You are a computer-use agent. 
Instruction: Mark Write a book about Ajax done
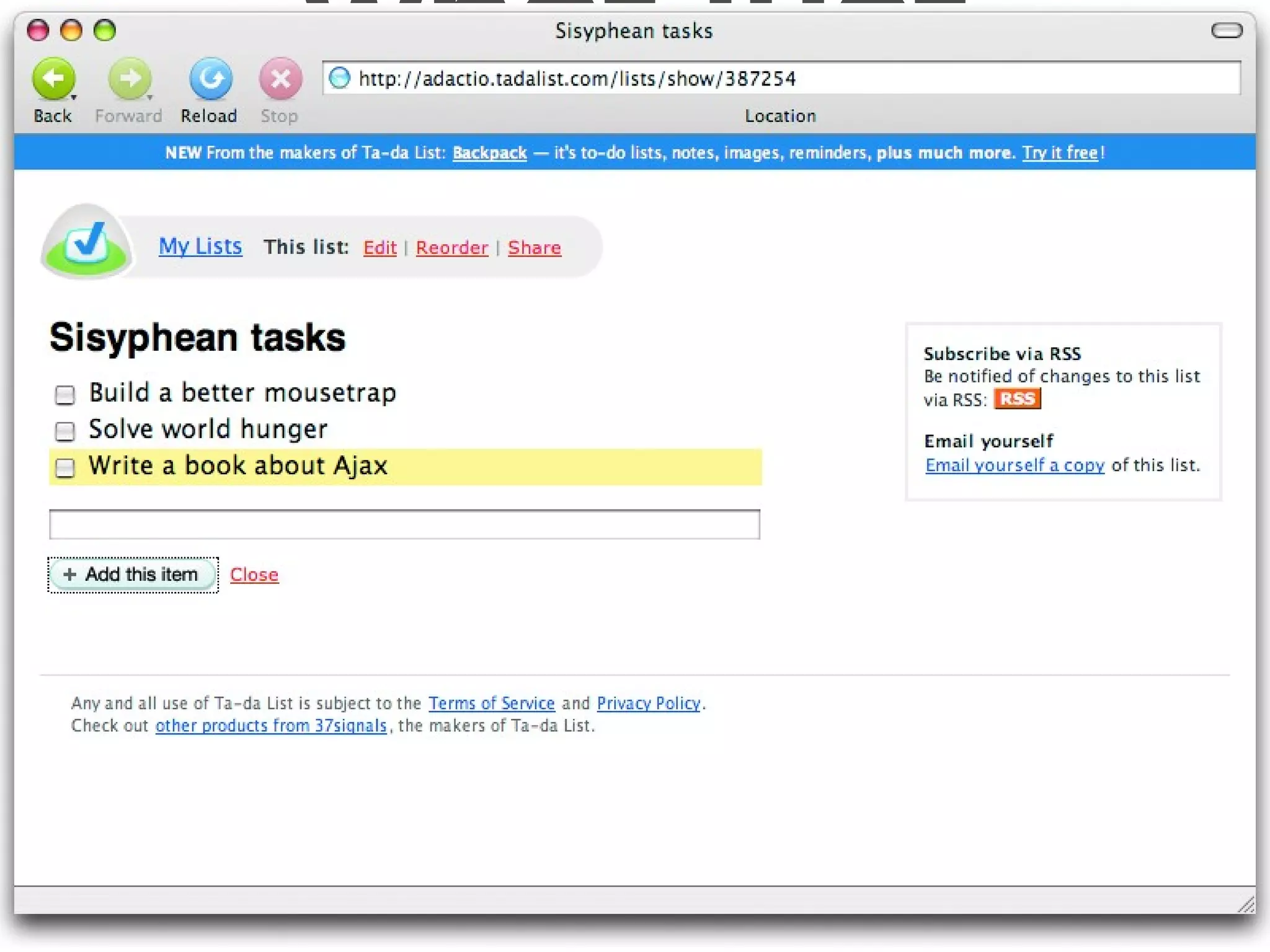(x=64, y=467)
